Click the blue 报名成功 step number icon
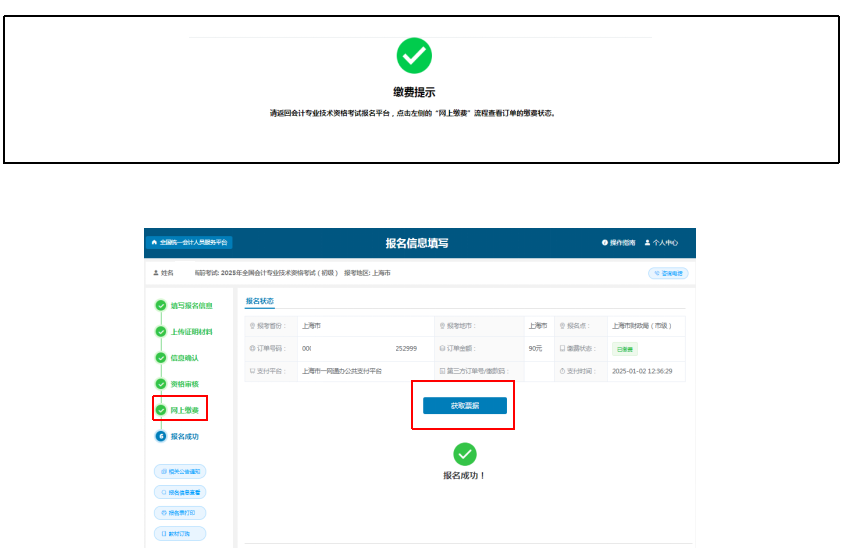 [160, 436]
